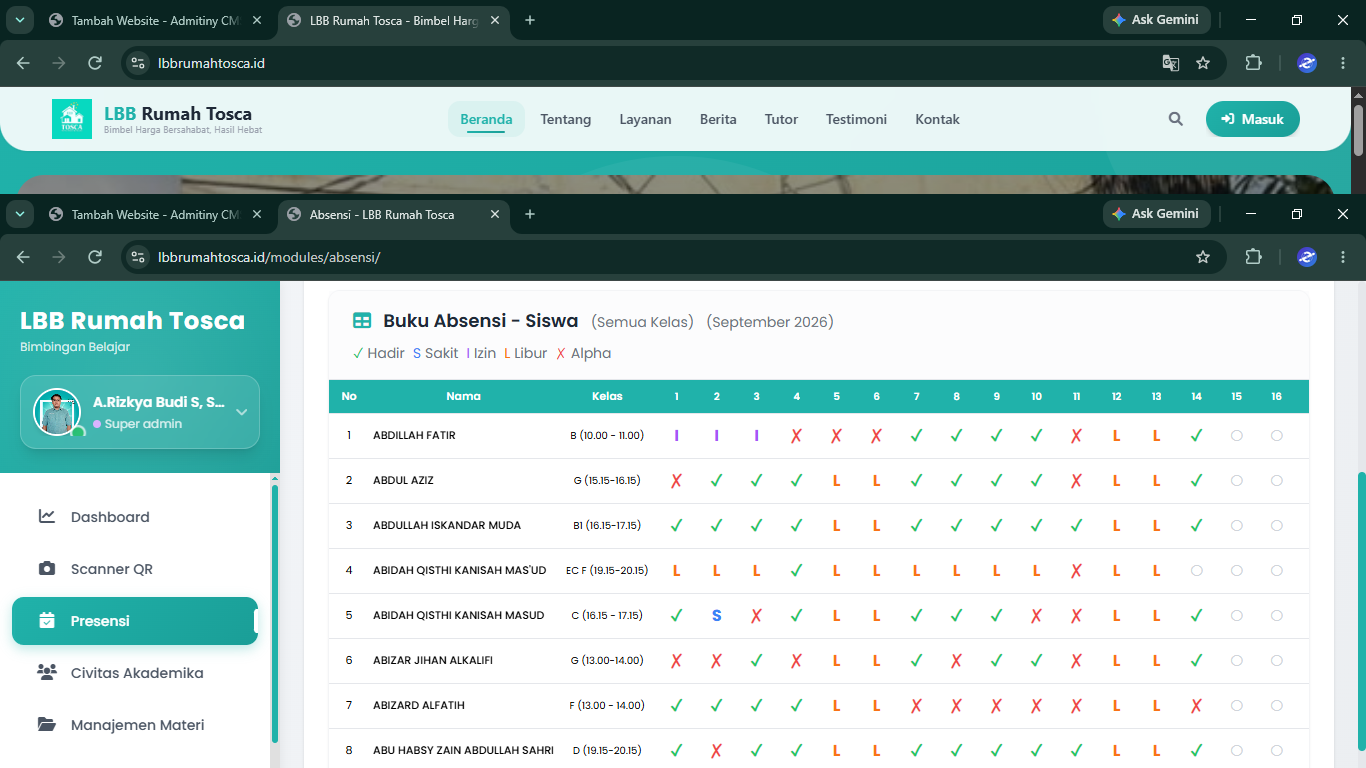Click the sidebar vertical scrollbar

[x=274, y=612]
